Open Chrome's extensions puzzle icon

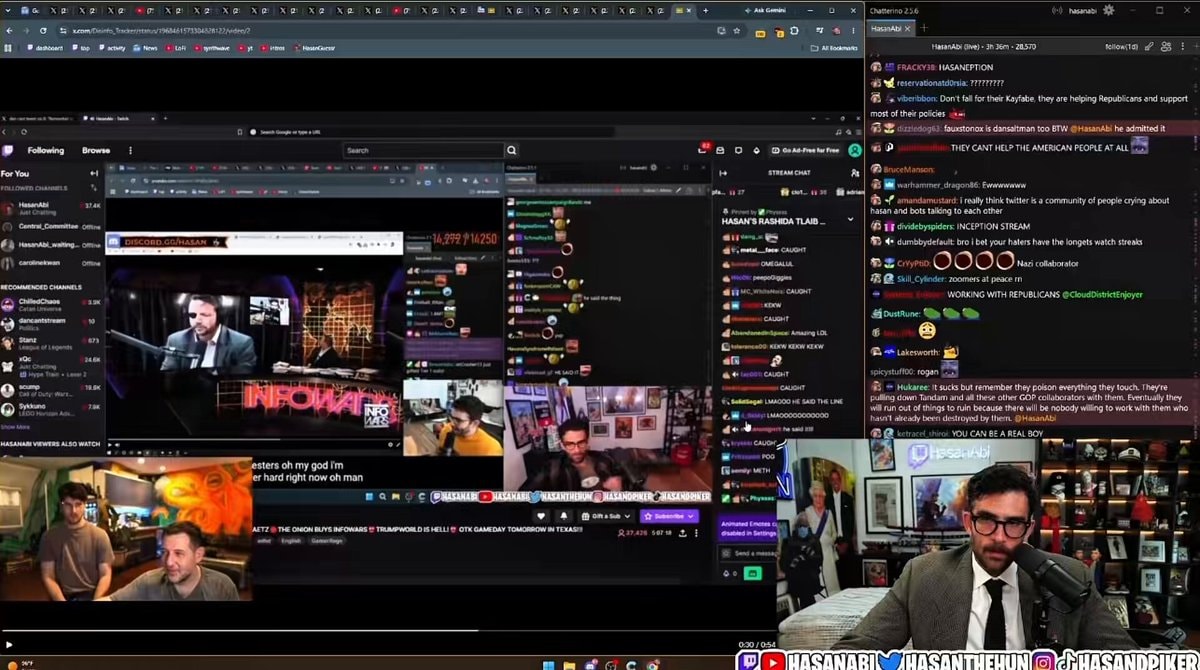[x=794, y=31]
